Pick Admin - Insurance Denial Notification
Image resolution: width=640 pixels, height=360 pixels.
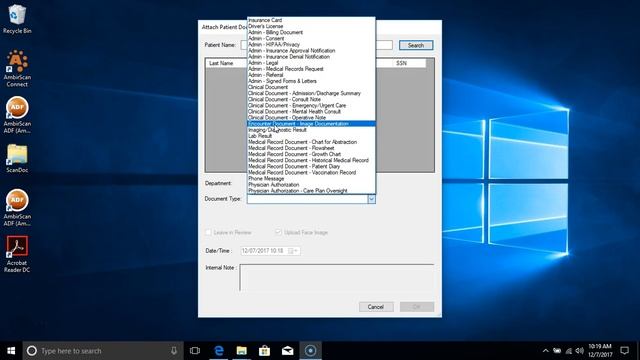311,57
